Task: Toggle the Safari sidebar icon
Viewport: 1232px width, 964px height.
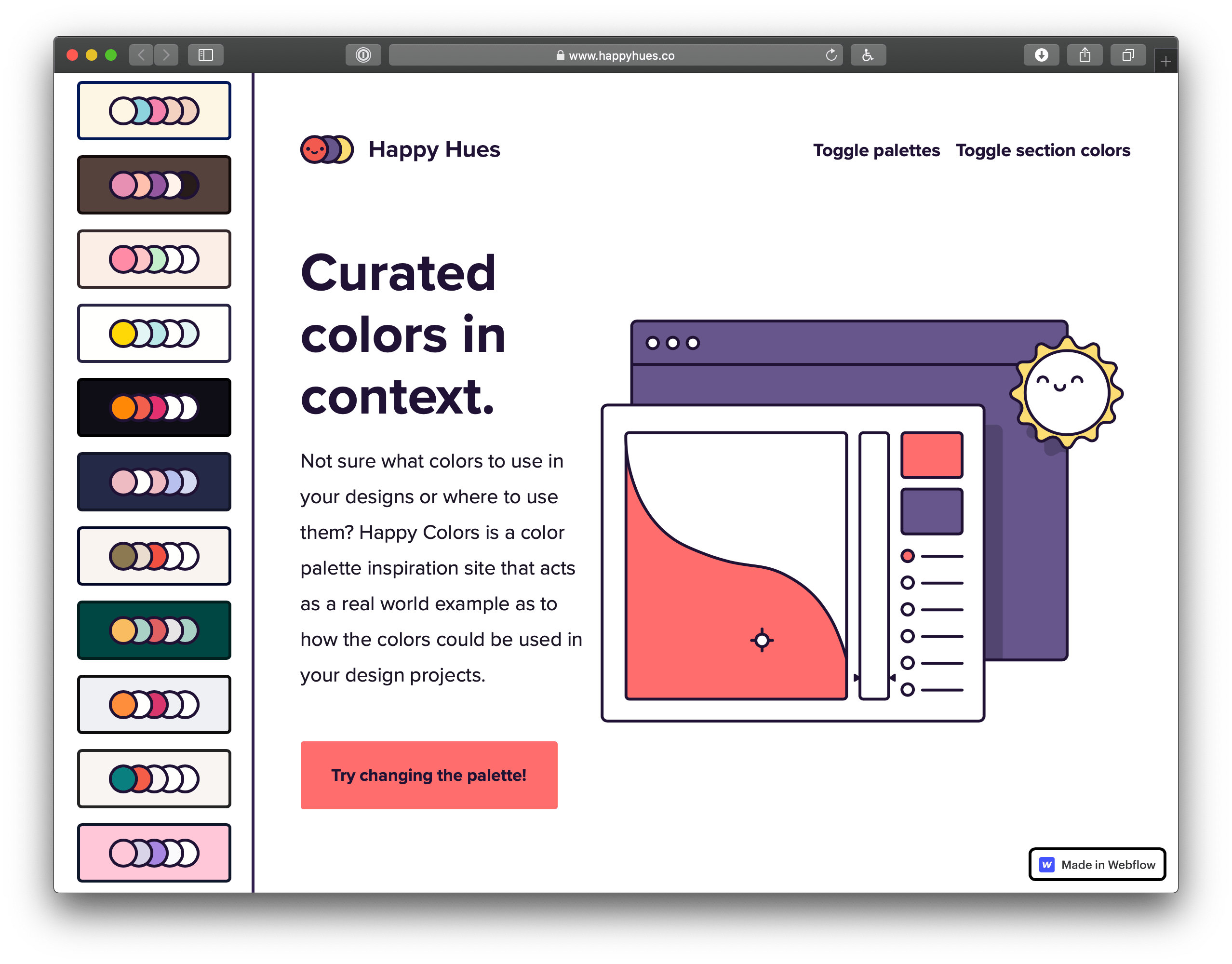Action: (205, 55)
